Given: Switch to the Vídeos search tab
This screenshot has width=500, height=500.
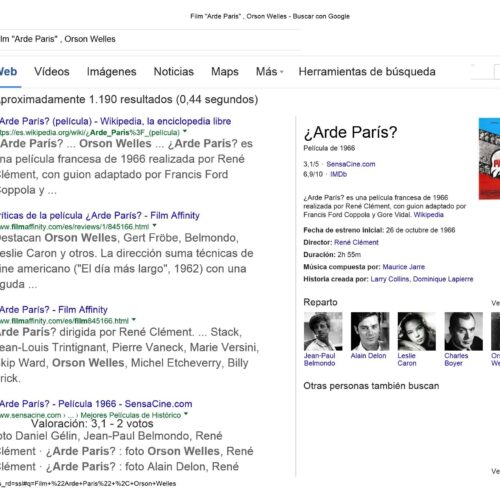Looking at the screenshot, I should (x=52, y=72).
